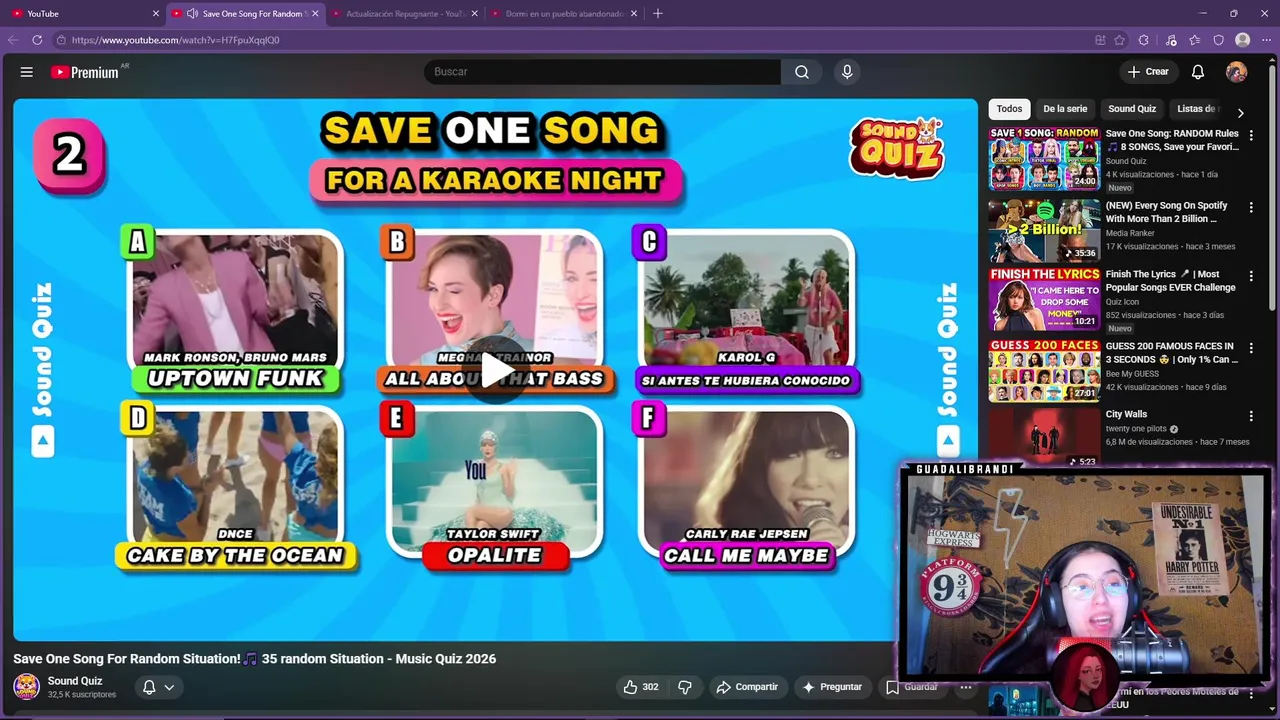Viewport: 1280px width, 720px height.
Task: Click the Buscar search field
Action: (603, 72)
